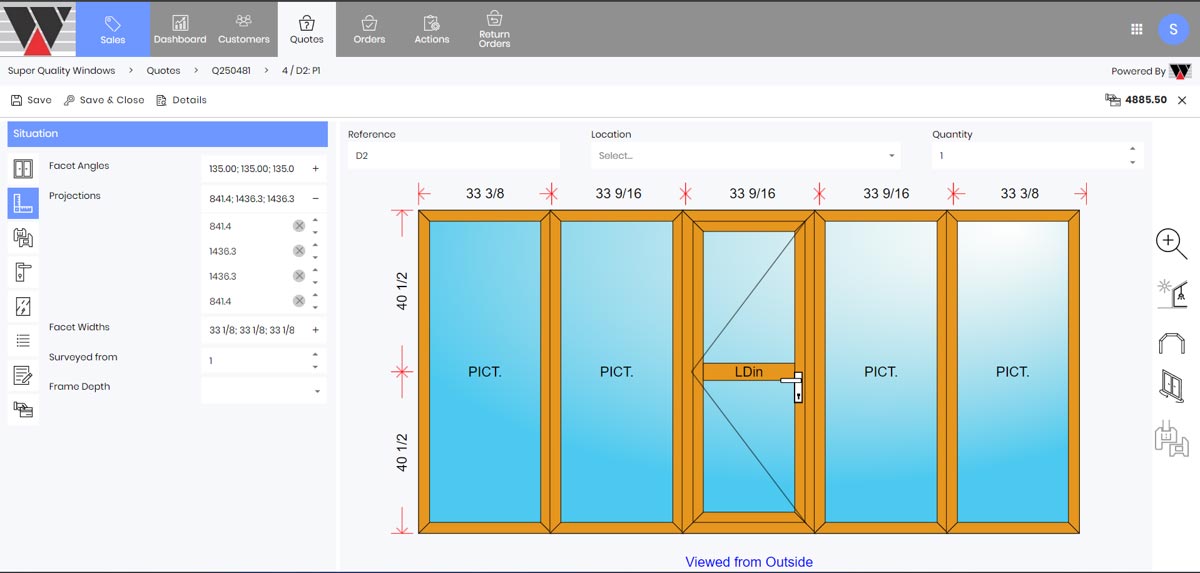The image size is (1200, 573).
Task: Collapse the Projections list
Action: pyautogui.click(x=316, y=199)
